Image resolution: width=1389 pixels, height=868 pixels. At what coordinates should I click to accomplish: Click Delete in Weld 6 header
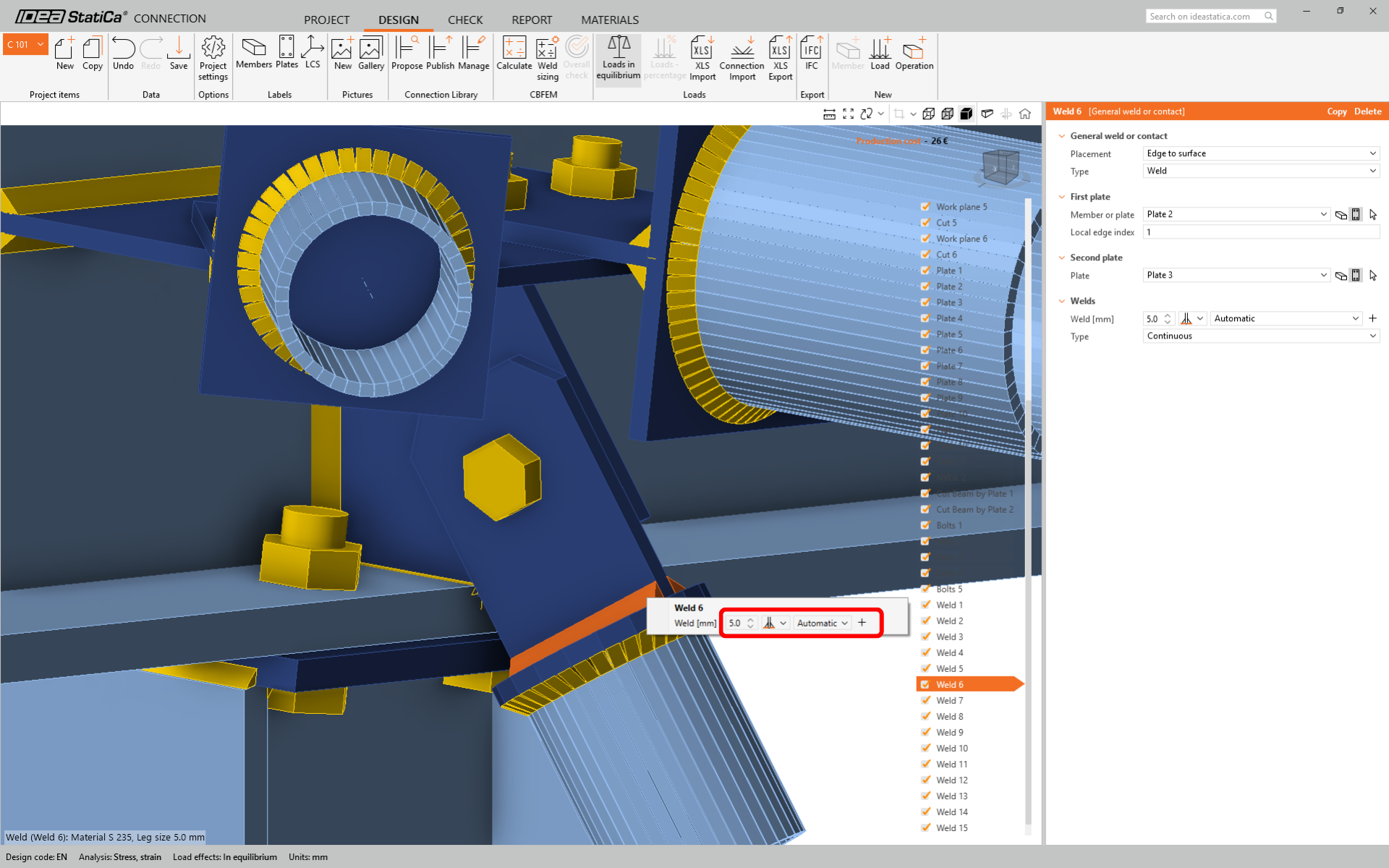pyautogui.click(x=1367, y=111)
